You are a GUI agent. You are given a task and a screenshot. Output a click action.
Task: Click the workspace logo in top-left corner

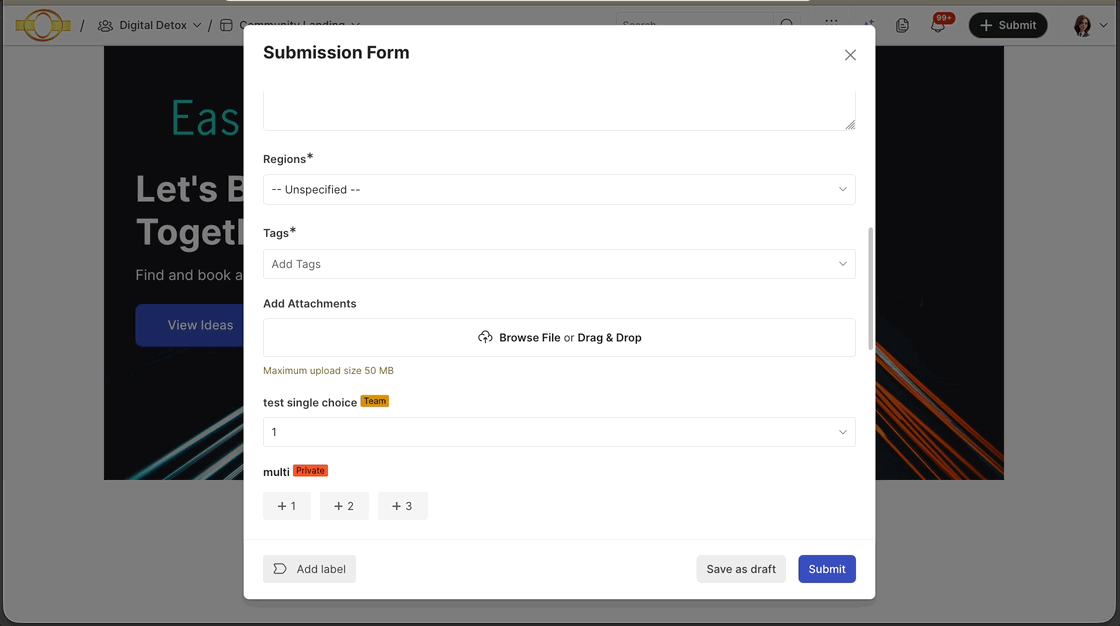point(42,24)
